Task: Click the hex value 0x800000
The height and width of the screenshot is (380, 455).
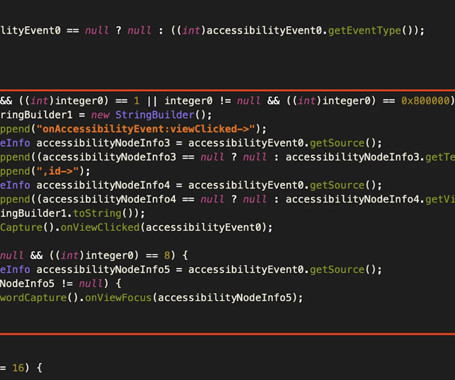Action: tap(425, 101)
